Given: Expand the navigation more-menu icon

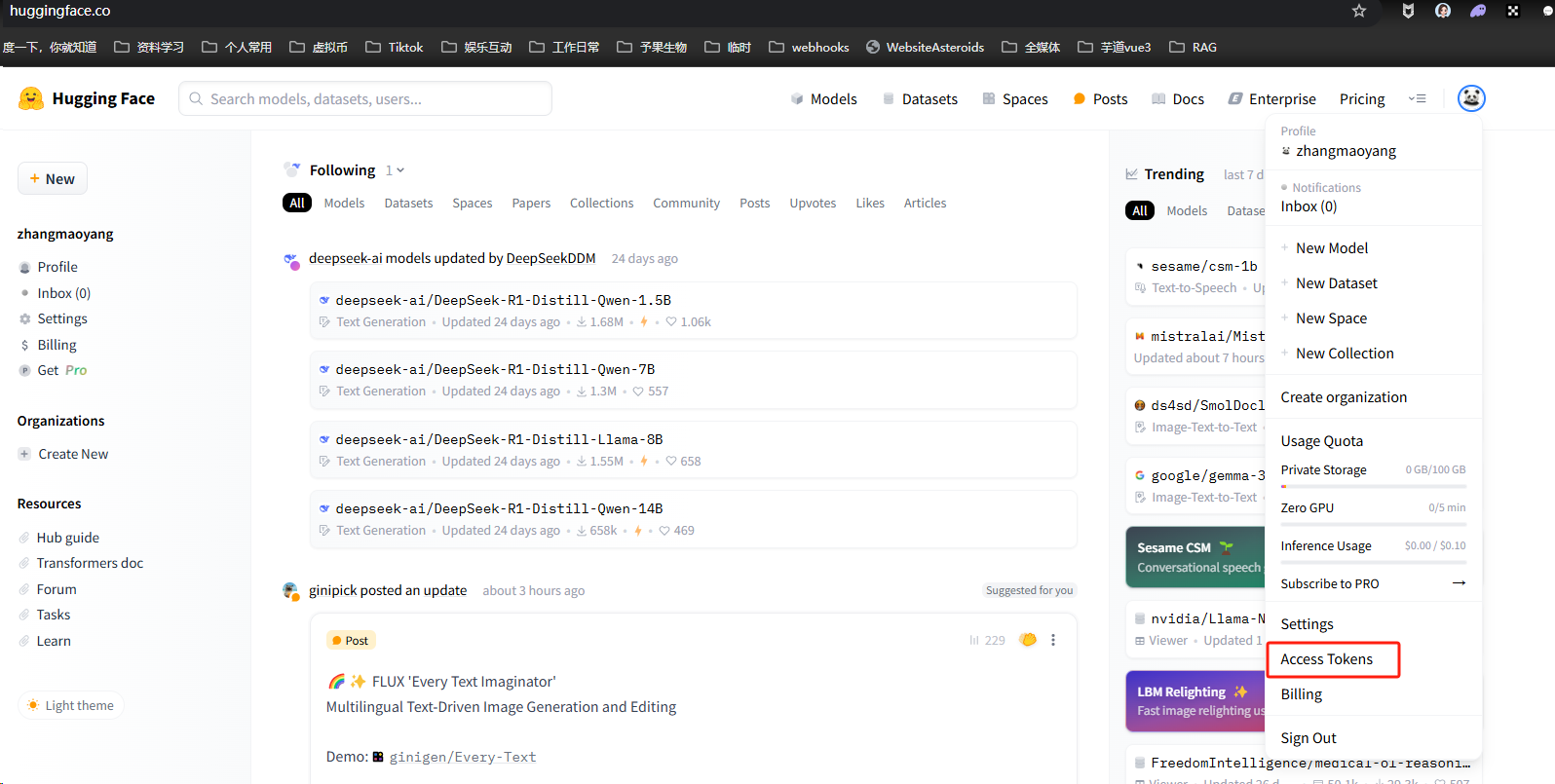Looking at the screenshot, I should pyautogui.click(x=1417, y=98).
